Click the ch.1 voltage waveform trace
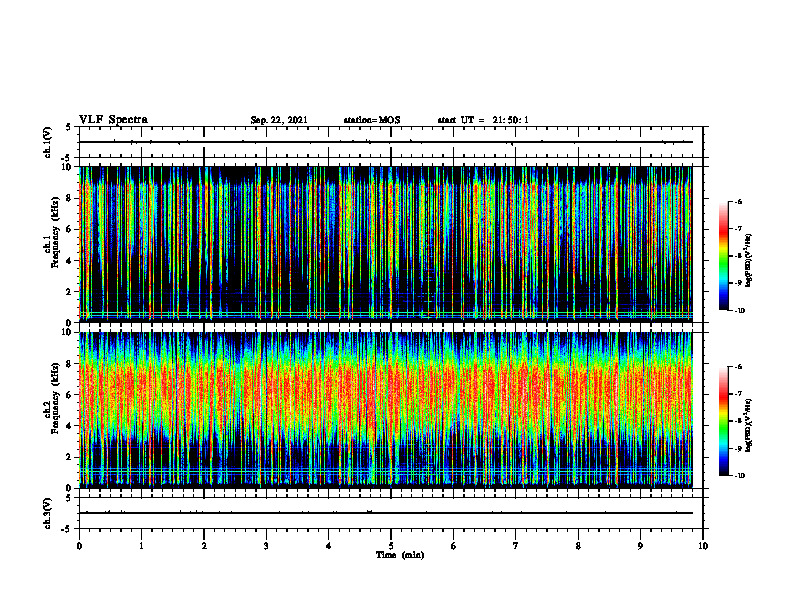The image size is (792, 612). 386,142
